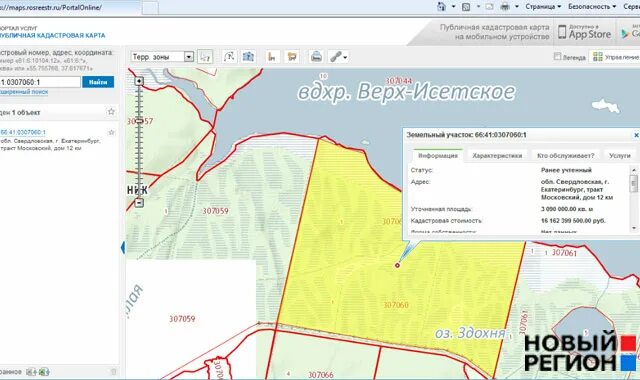Click the 307044 quarter label on map

pos(399,81)
